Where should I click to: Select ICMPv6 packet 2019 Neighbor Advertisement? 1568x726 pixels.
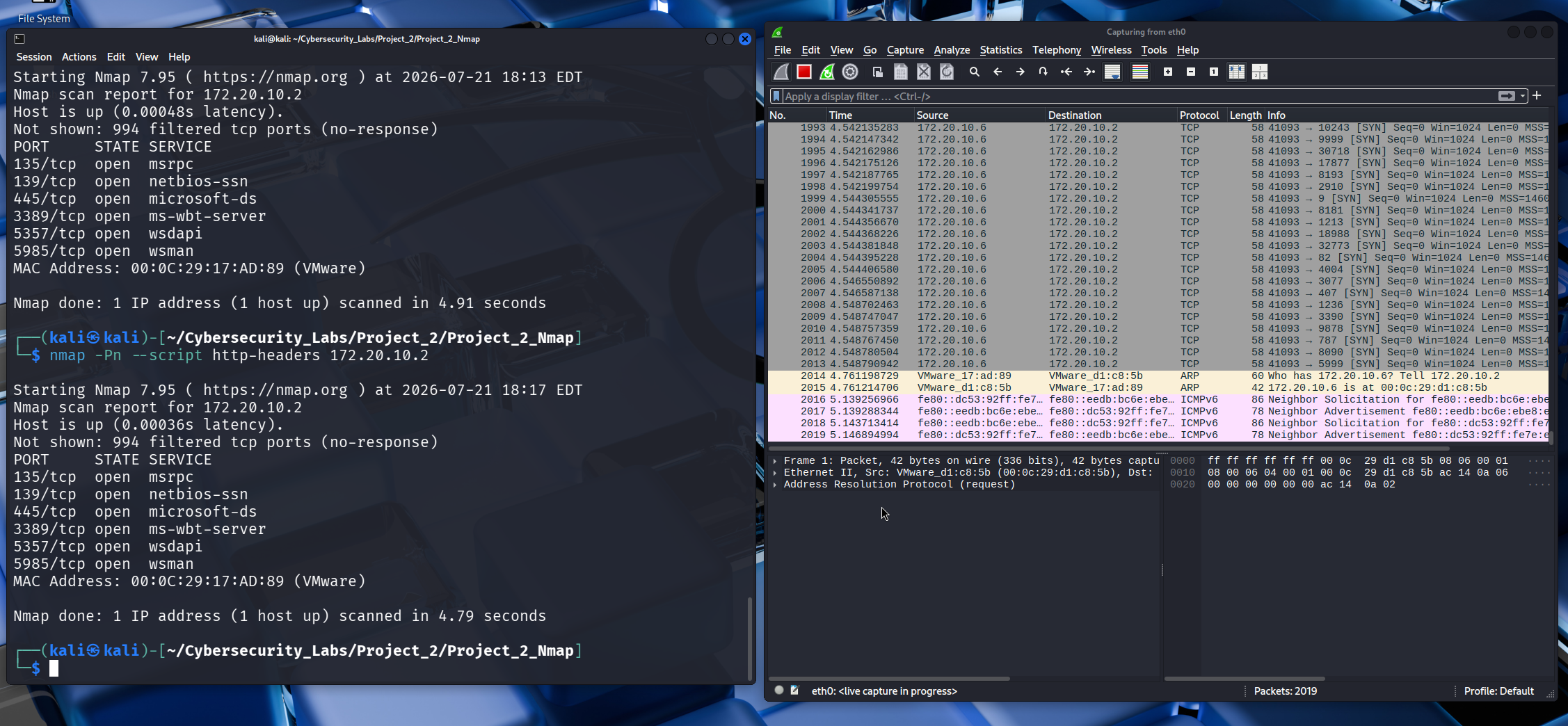coord(1158,435)
